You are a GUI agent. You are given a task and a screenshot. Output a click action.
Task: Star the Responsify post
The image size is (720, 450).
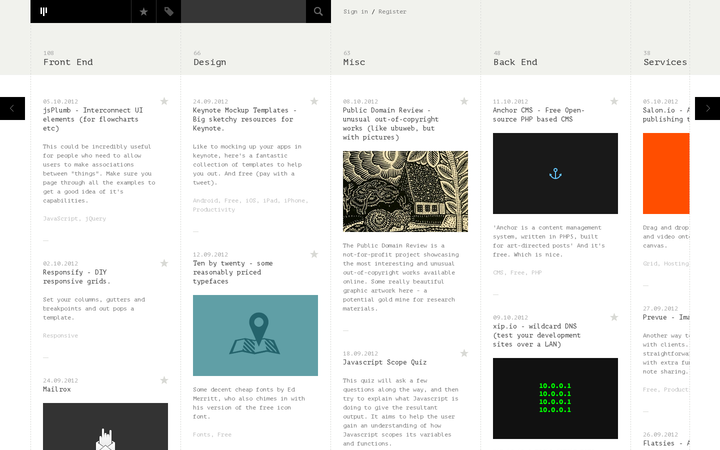click(x=164, y=263)
